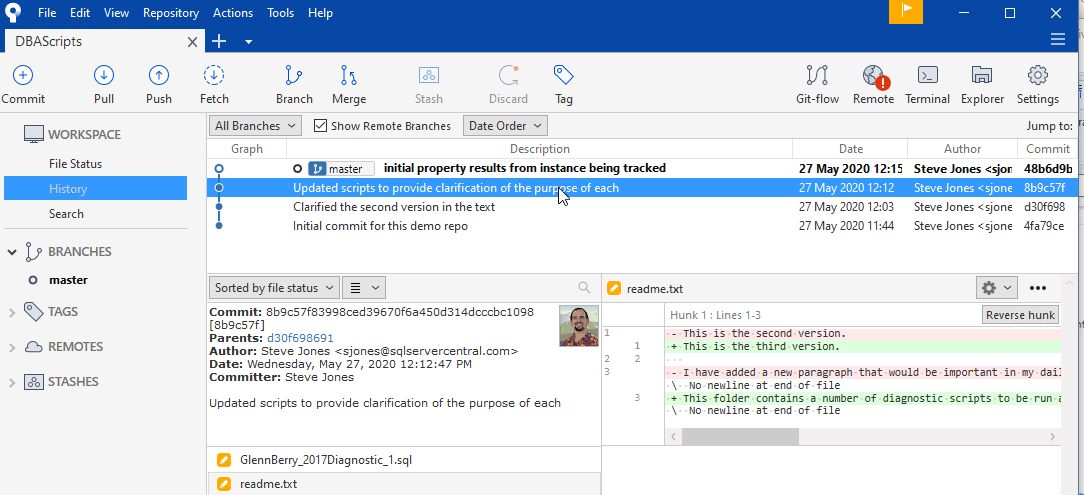Open the Actions menu
This screenshot has height=495, width=1084.
coord(233,13)
